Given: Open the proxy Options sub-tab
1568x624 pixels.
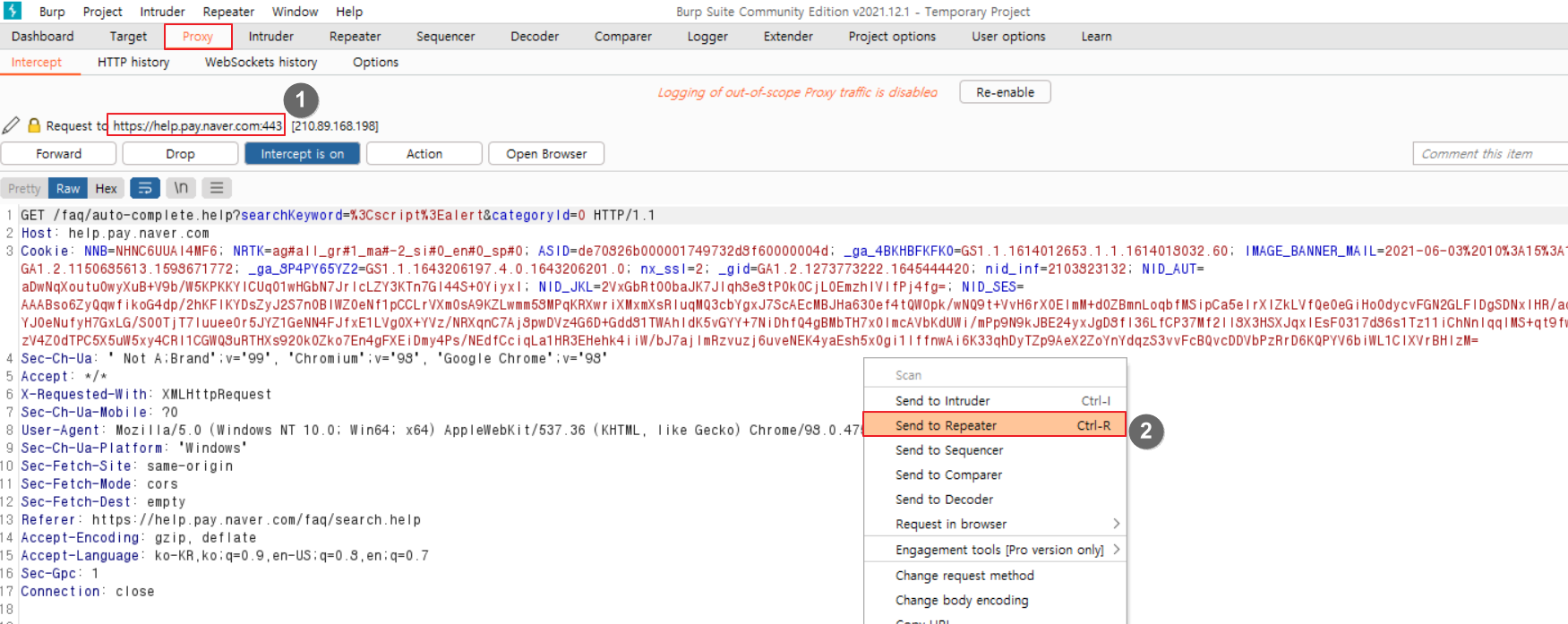Looking at the screenshot, I should pos(375,63).
